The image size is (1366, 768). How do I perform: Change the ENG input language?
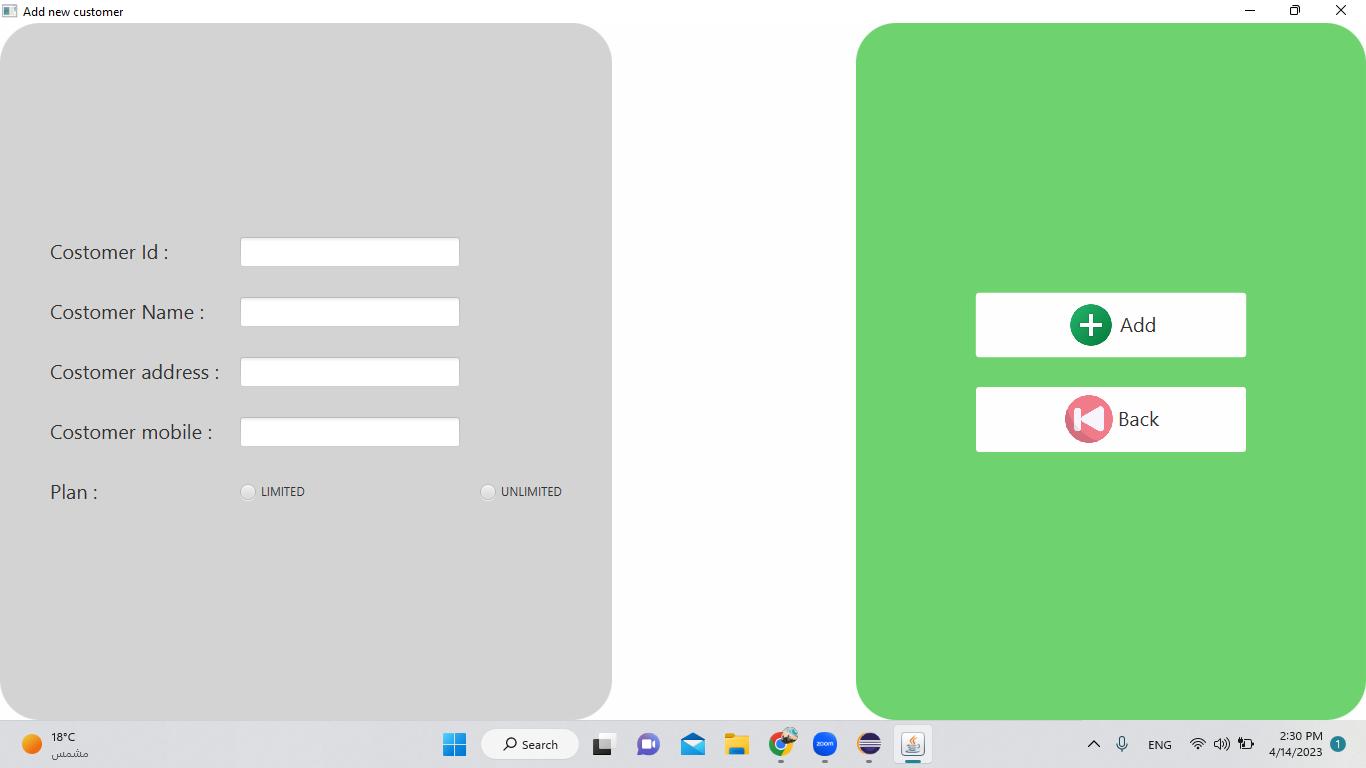coord(1160,745)
